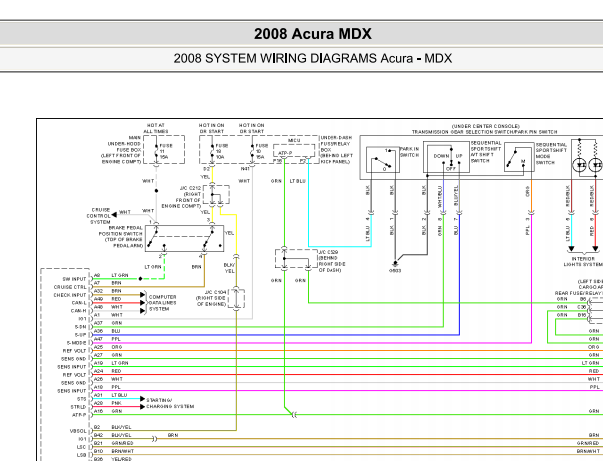Click the 'FUSE 11 15A' label

165,151
